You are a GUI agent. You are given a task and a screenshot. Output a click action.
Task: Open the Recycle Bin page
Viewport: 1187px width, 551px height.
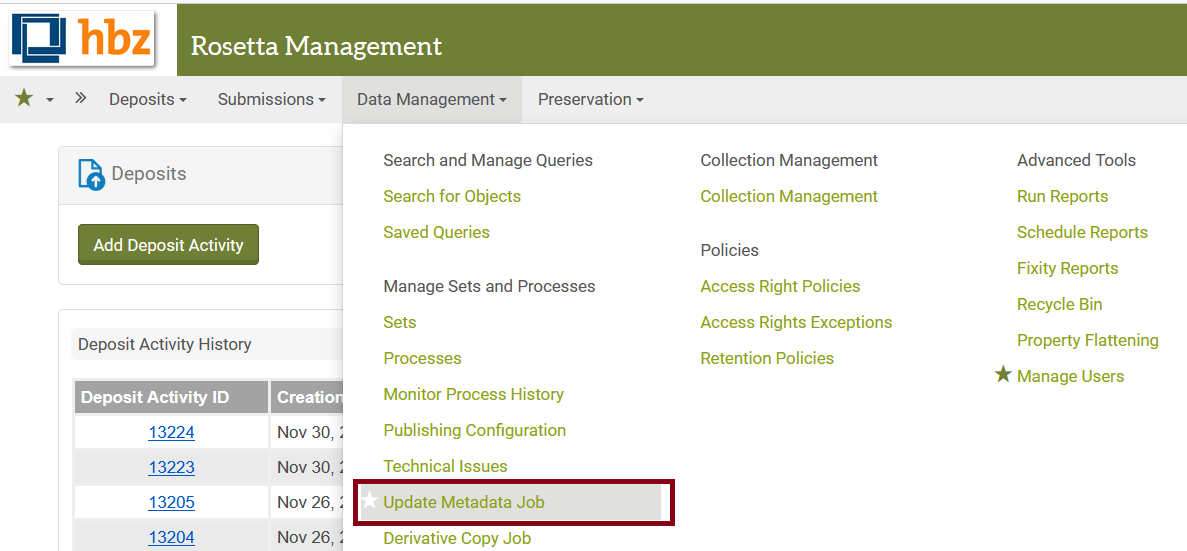point(1059,304)
